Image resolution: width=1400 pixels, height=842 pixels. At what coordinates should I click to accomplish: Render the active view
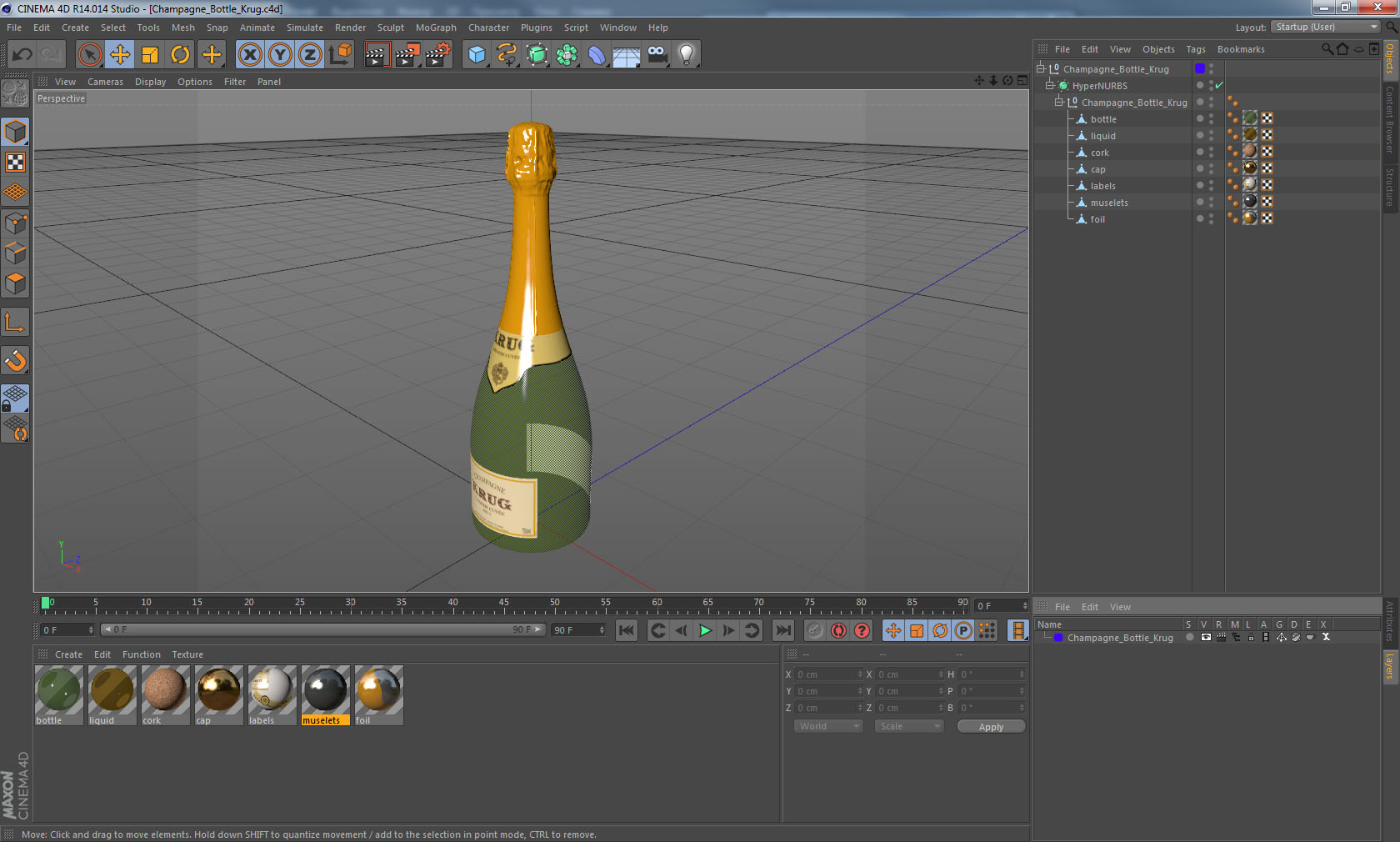click(x=377, y=55)
